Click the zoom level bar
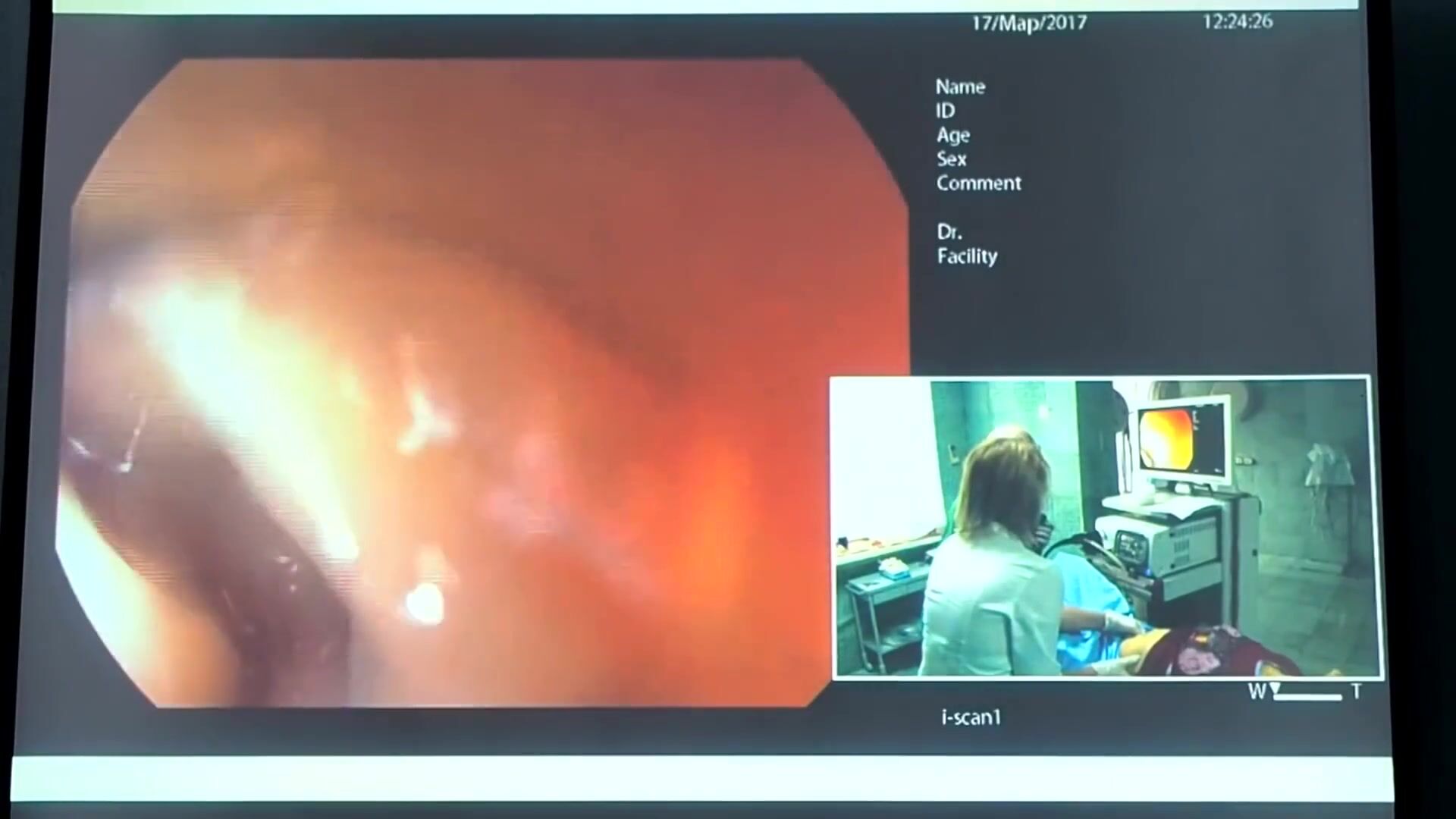The height and width of the screenshot is (819, 1456). [x=1308, y=697]
